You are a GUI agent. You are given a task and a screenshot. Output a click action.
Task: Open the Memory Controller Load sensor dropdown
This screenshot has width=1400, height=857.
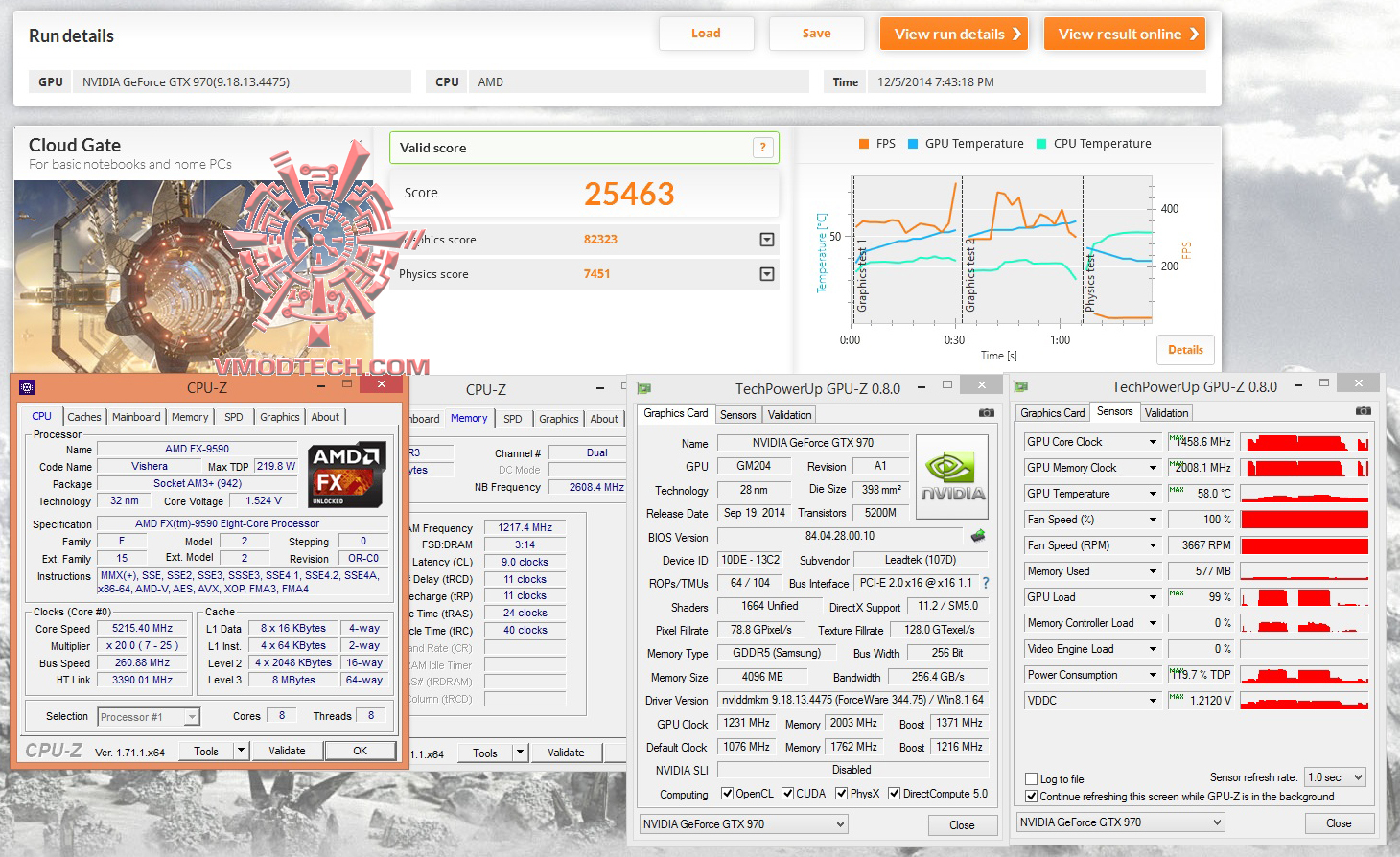click(x=1153, y=623)
